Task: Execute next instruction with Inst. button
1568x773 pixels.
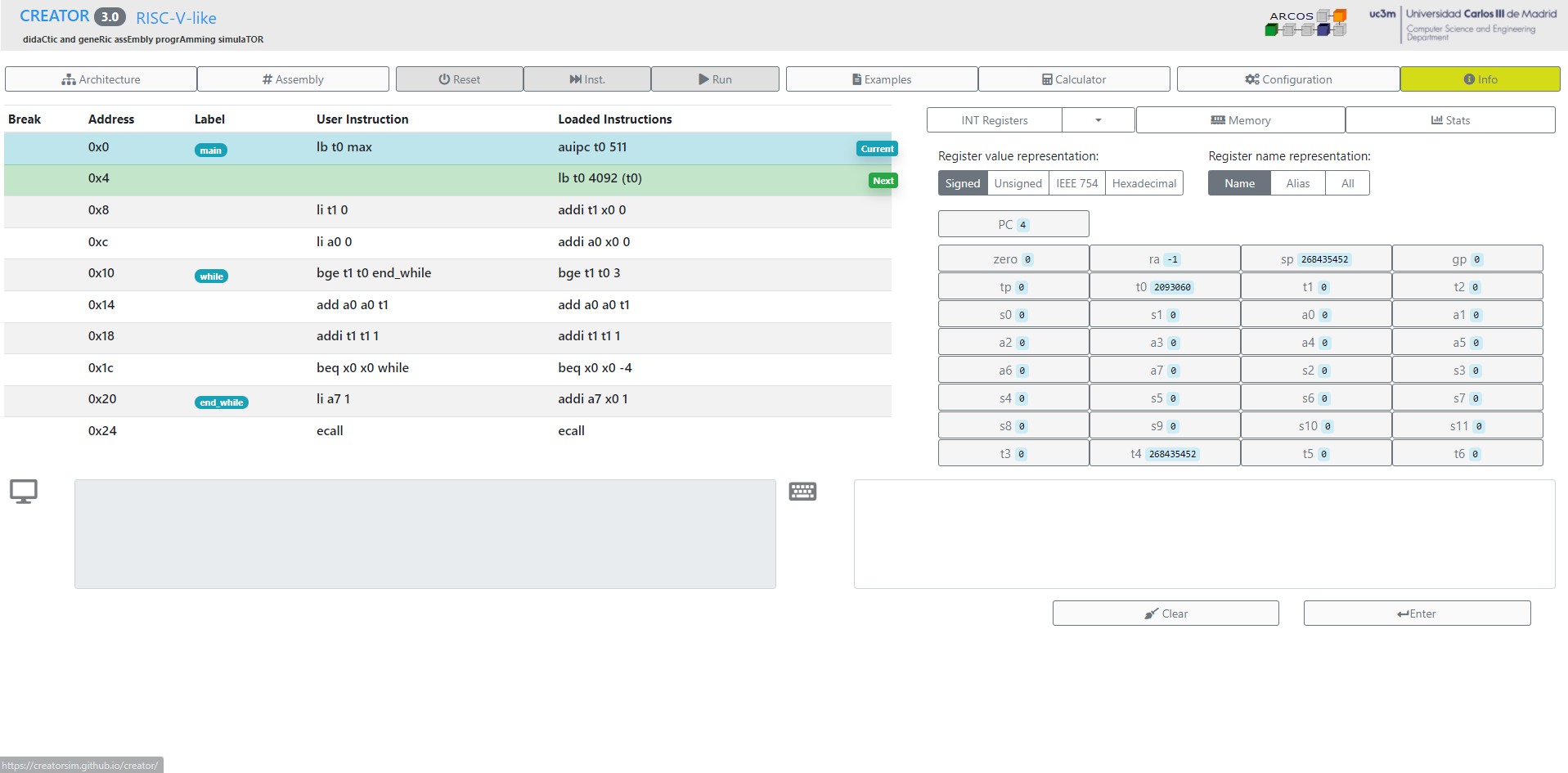Action: 587,79
